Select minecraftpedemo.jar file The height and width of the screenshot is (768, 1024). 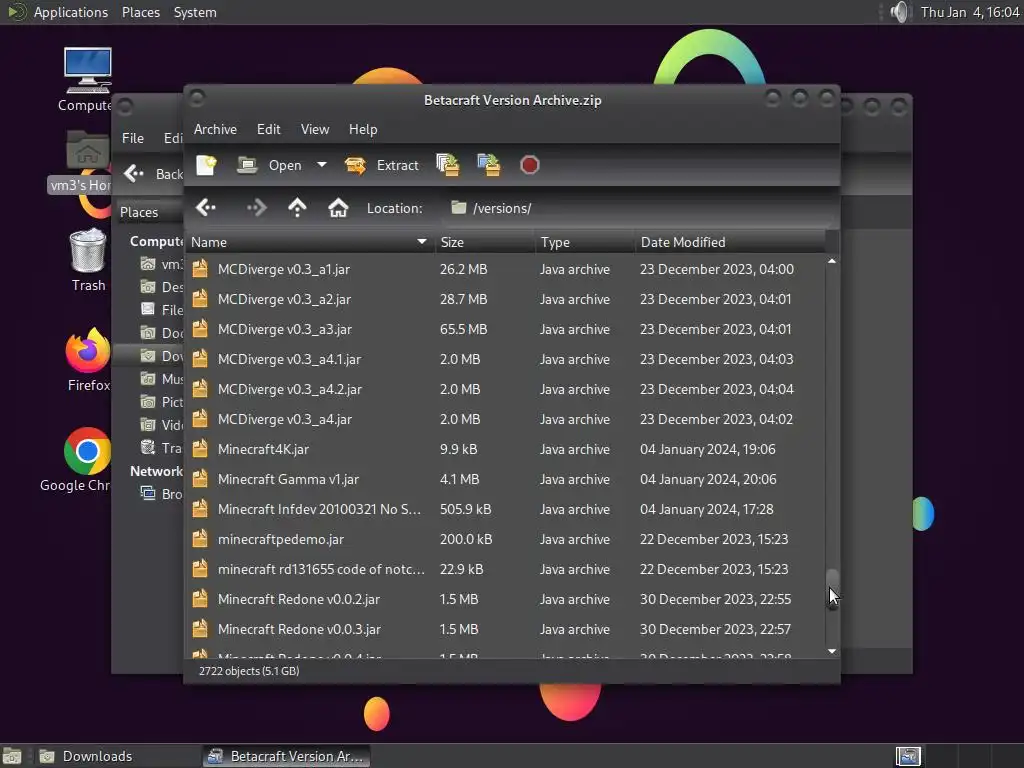click(505, 539)
